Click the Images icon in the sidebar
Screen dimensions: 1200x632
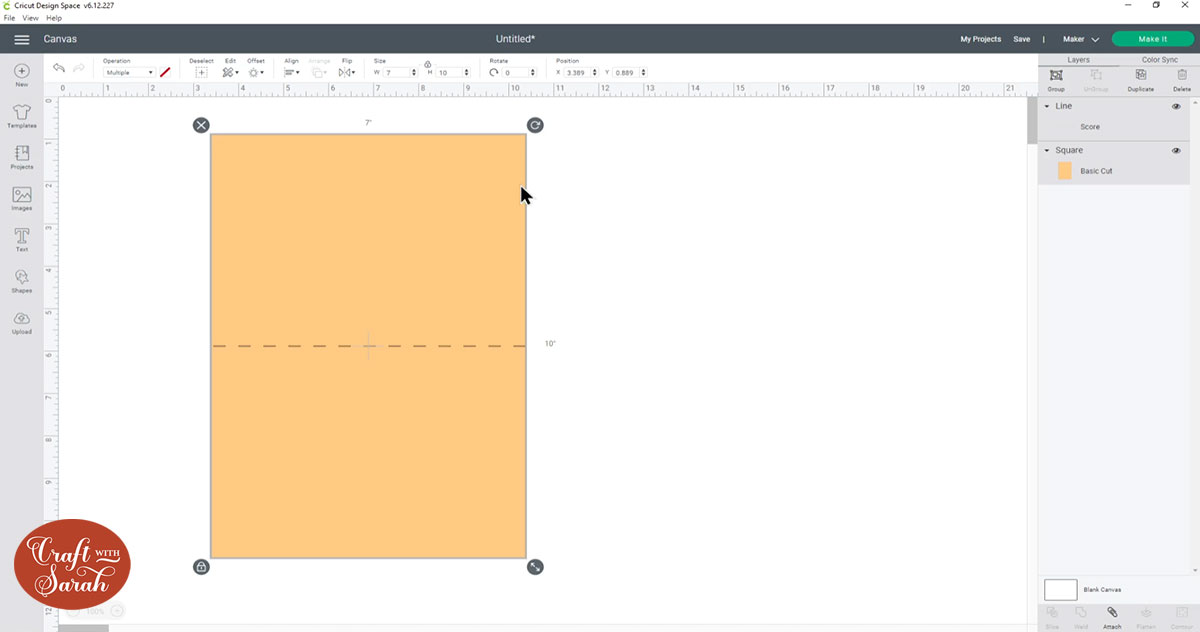(20, 198)
